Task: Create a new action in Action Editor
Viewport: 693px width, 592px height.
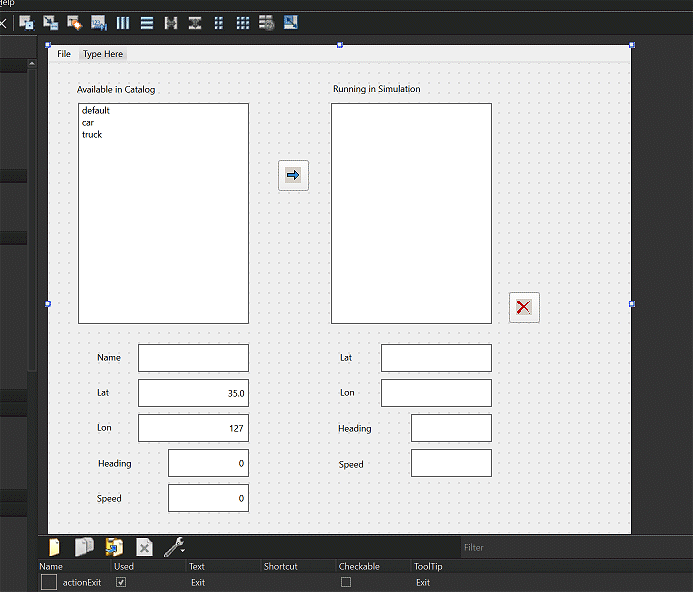Action: 54,547
